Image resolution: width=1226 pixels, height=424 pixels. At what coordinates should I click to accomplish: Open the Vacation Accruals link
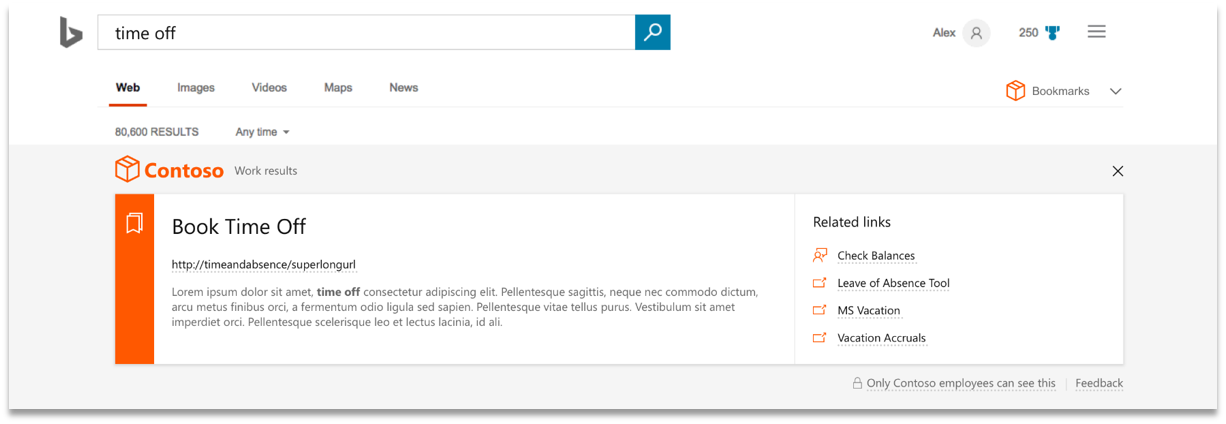click(882, 338)
